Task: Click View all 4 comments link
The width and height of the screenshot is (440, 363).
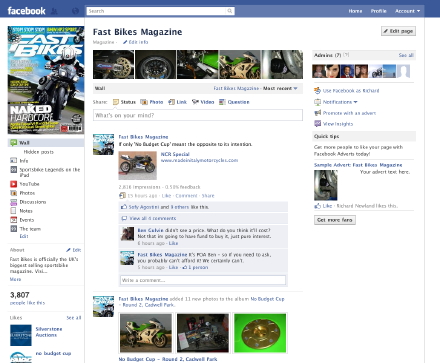Action: [x=153, y=218]
